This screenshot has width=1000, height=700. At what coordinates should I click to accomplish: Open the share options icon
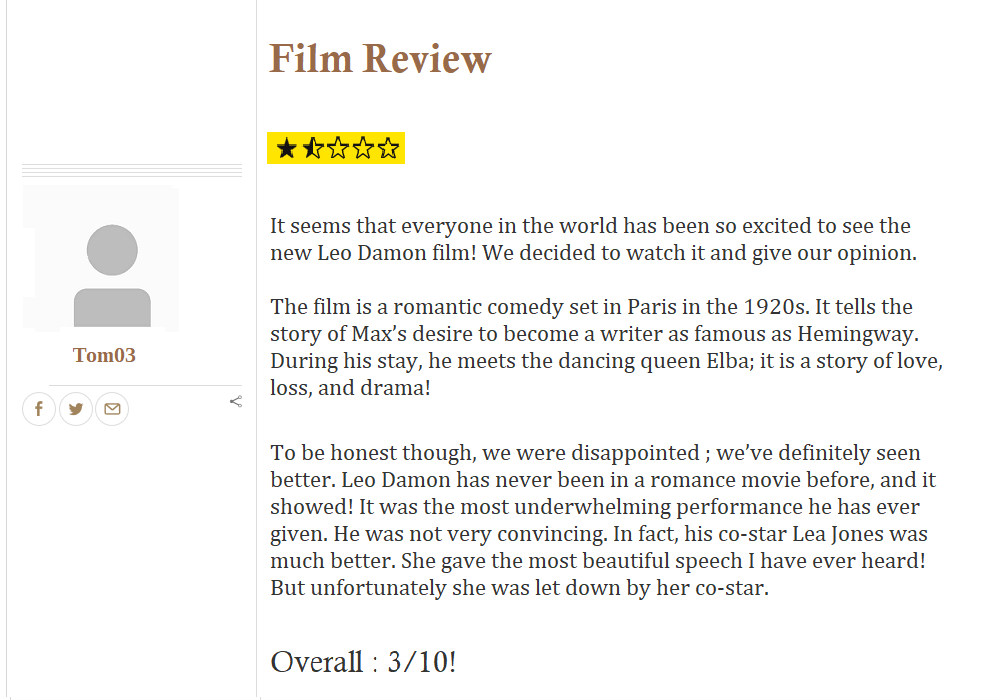coord(236,402)
